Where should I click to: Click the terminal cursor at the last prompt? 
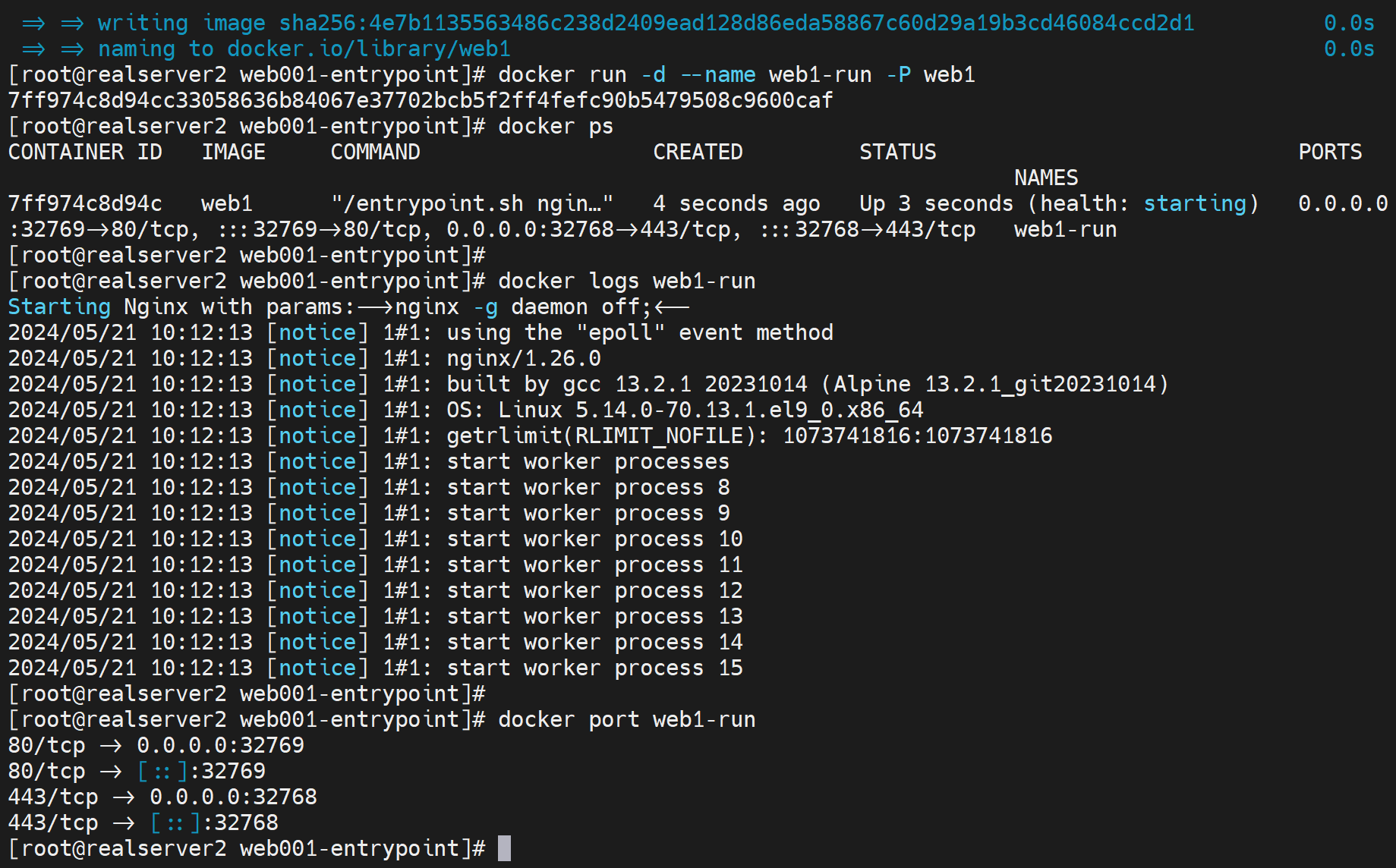point(504,848)
